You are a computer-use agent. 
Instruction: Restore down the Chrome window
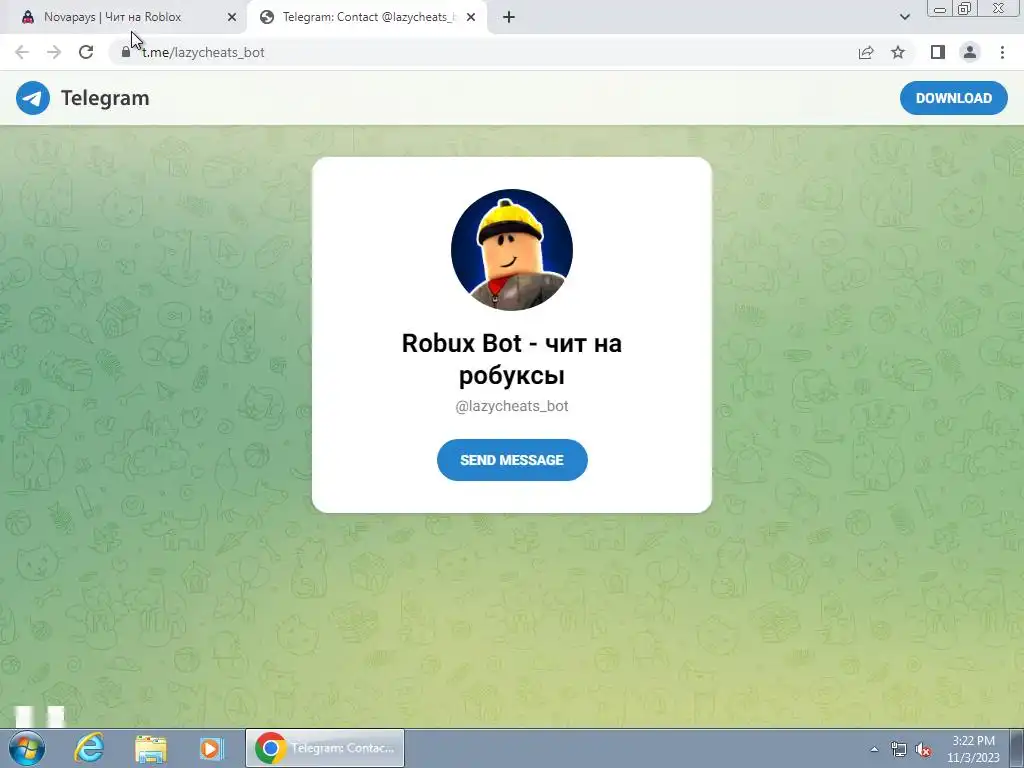pyautogui.click(x=965, y=8)
